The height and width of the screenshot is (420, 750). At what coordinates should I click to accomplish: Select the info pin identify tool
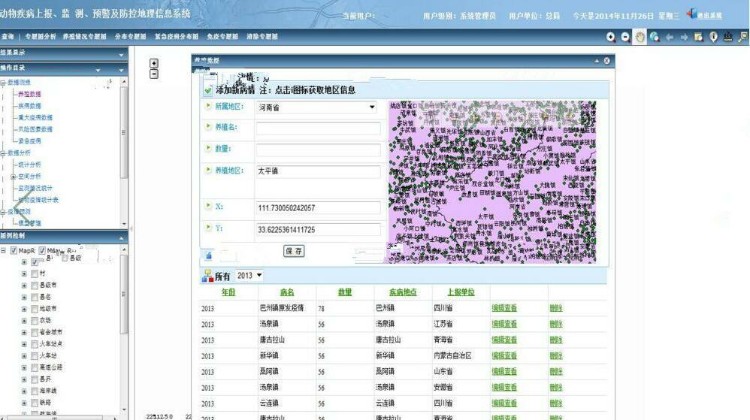click(713, 37)
